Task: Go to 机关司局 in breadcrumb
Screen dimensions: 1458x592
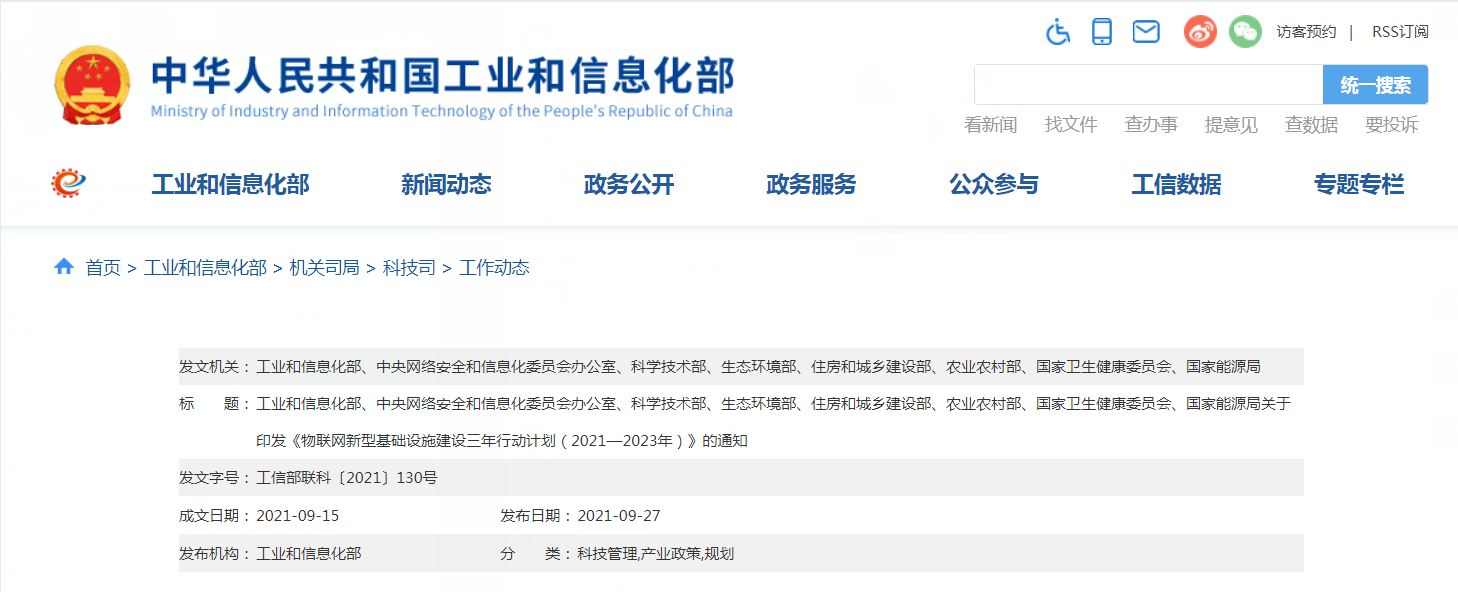Action: click(x=324, y=268)
